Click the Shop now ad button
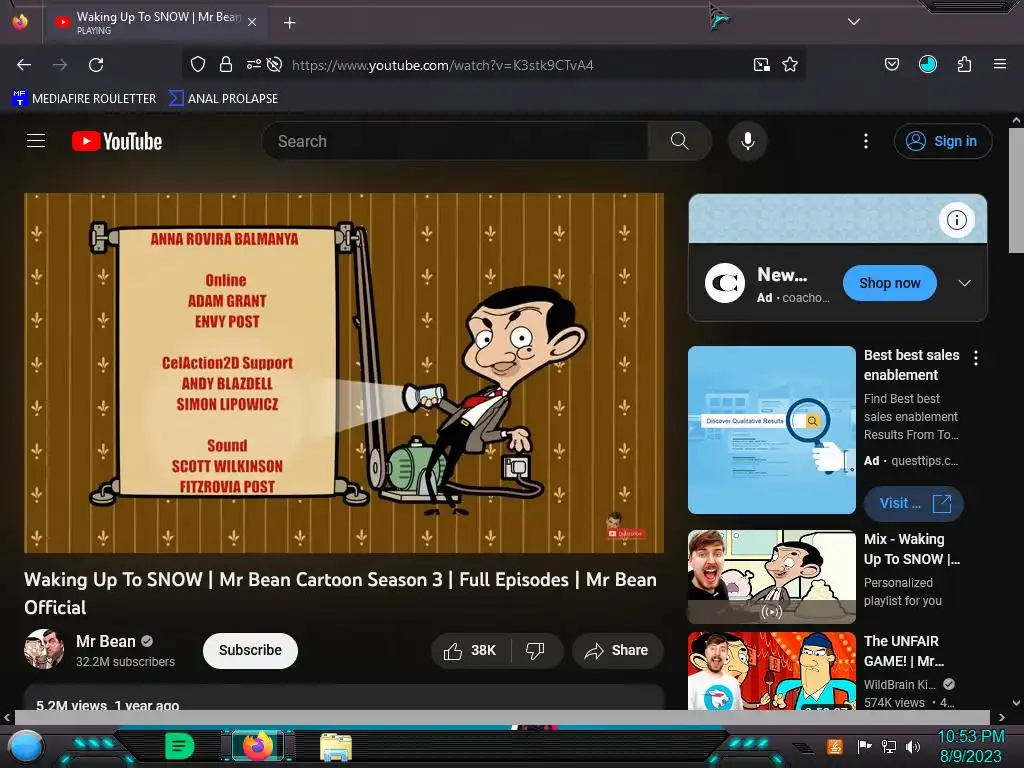Viewport: 1024px width, 768px height. 889,283
